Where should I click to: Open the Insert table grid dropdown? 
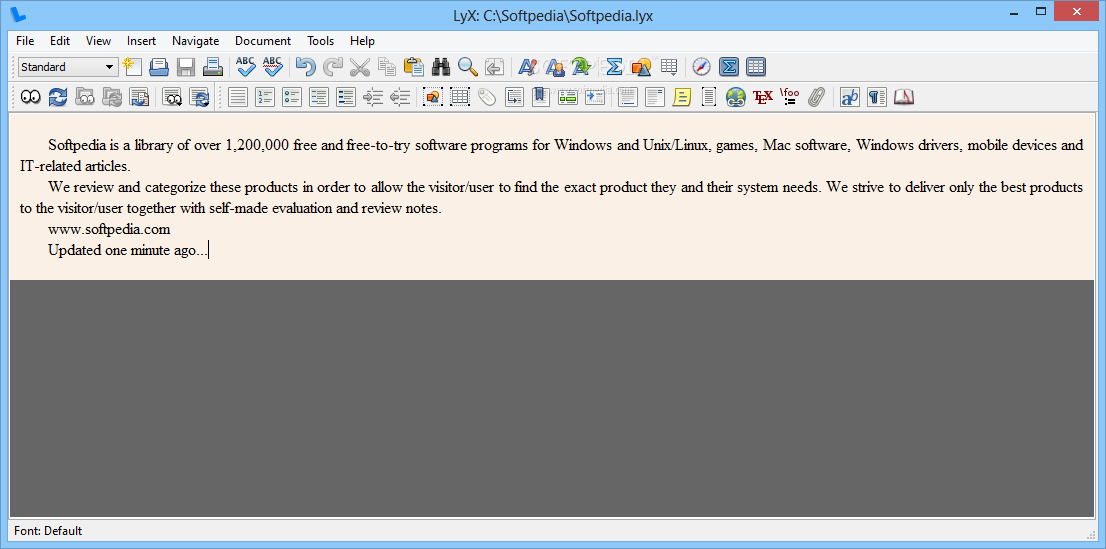(669, 67)
